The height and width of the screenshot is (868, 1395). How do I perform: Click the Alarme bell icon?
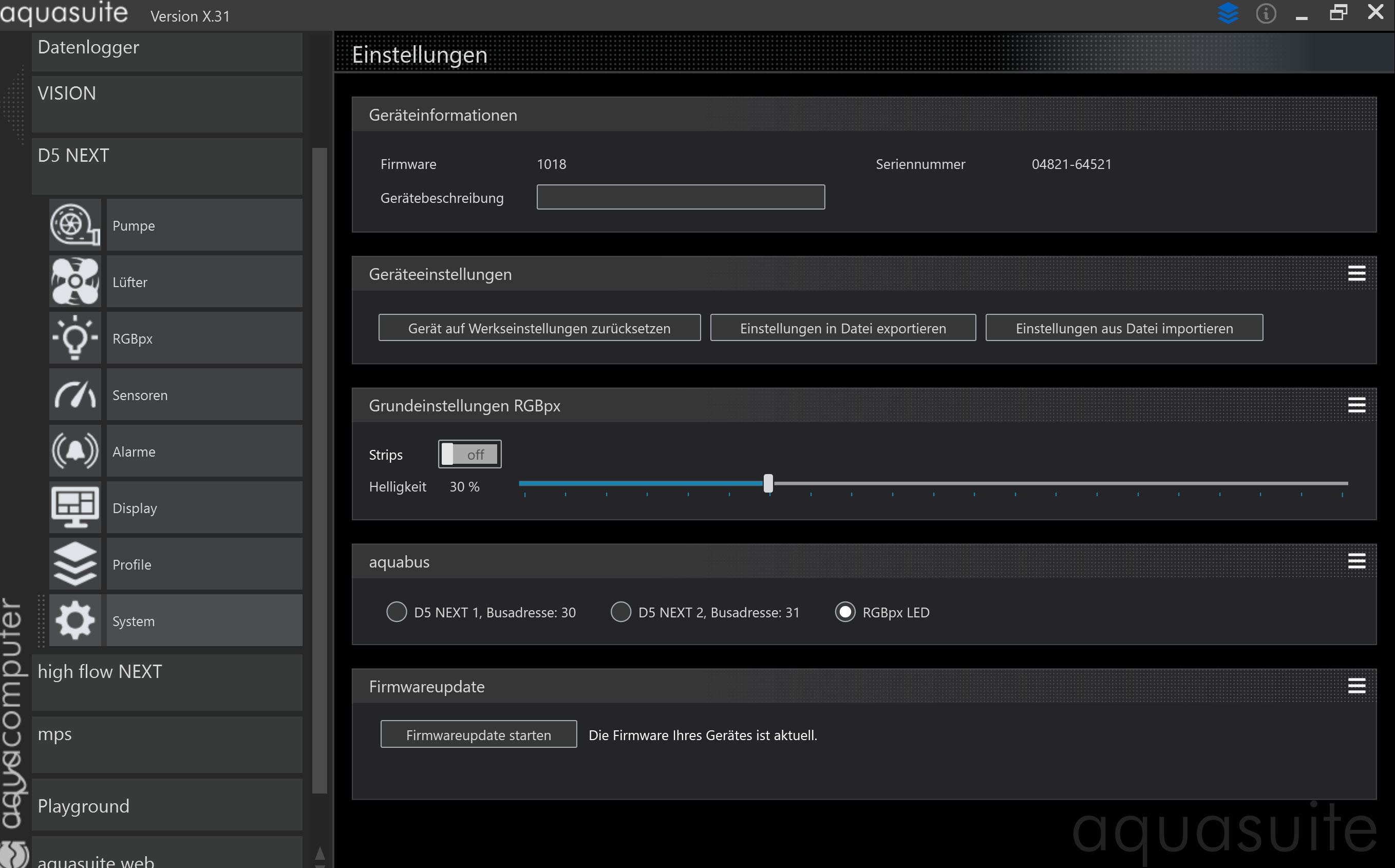(x=75, y=450)
